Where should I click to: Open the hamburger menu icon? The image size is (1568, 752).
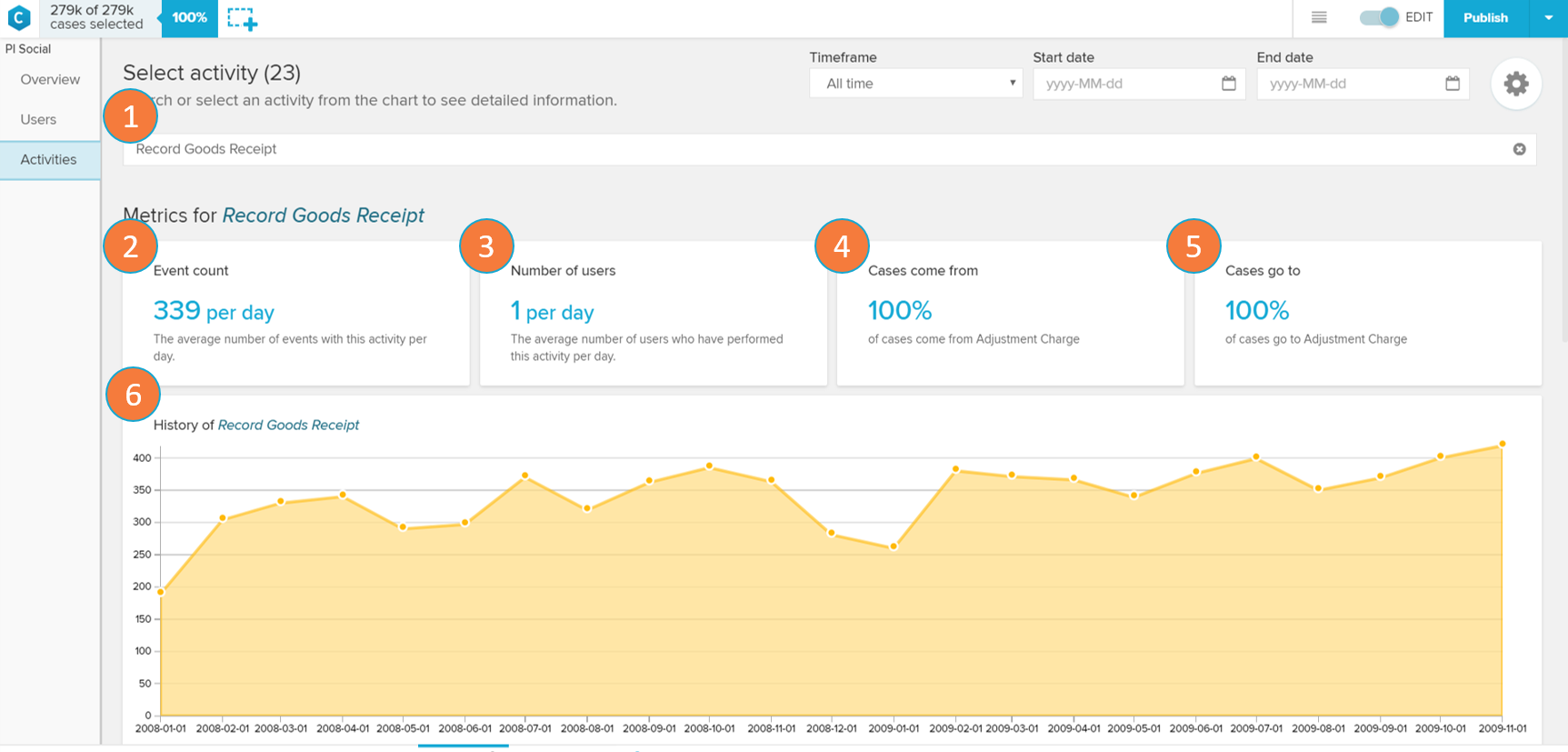click(x=1319, y=18)
